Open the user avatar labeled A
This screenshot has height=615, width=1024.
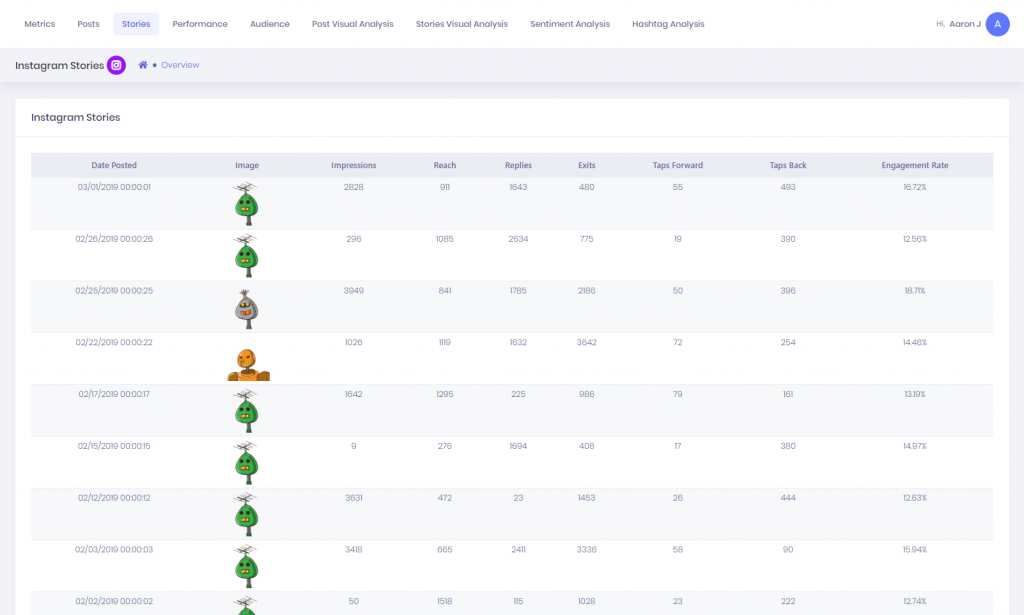pos(997,24)
